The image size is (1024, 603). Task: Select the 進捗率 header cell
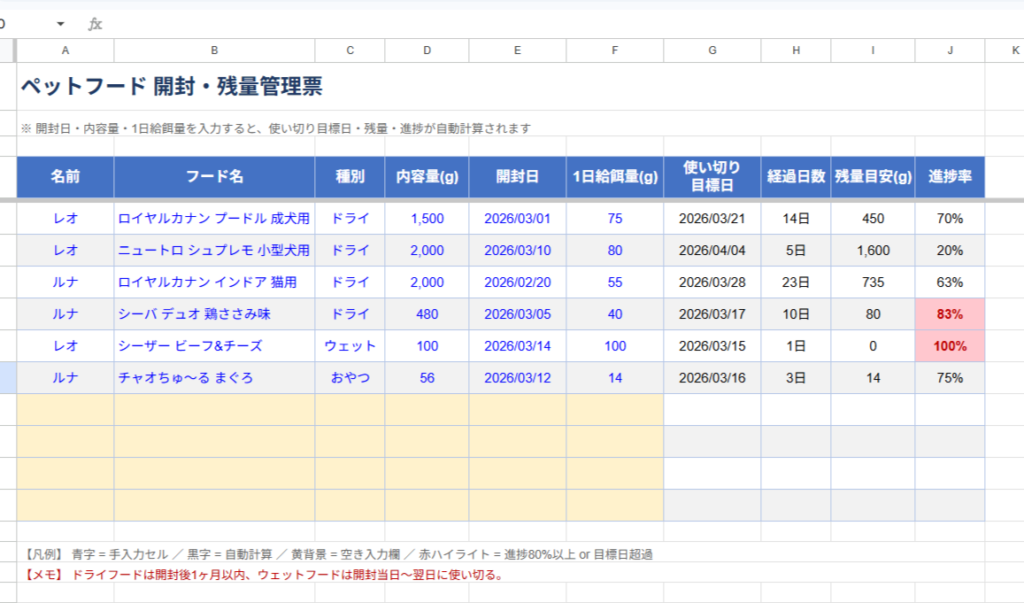pyautogui.click(x=949, y=177)
